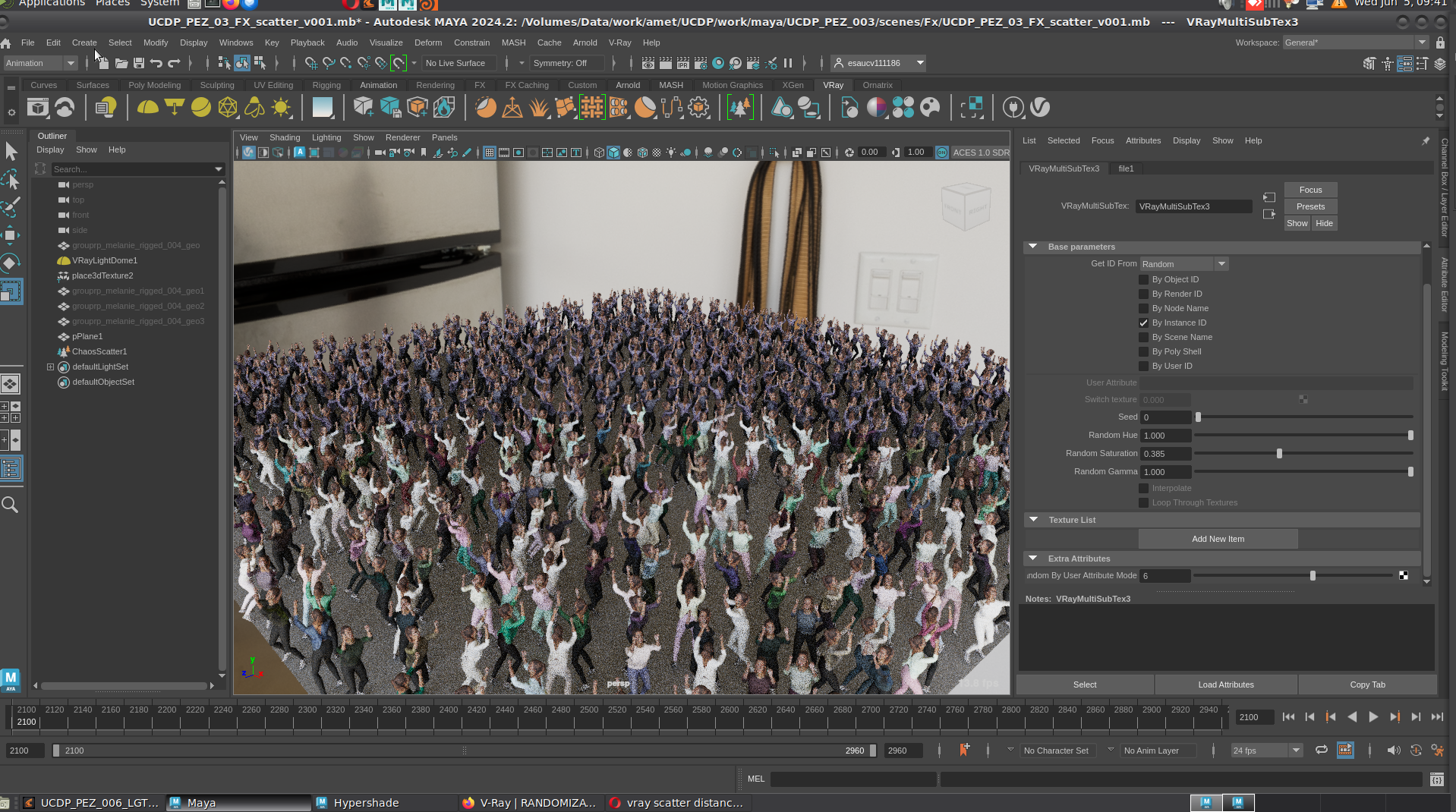Click the Save Scene icon
The image size is (1456, 812).
pyautogui.click(x=139, y=63)
